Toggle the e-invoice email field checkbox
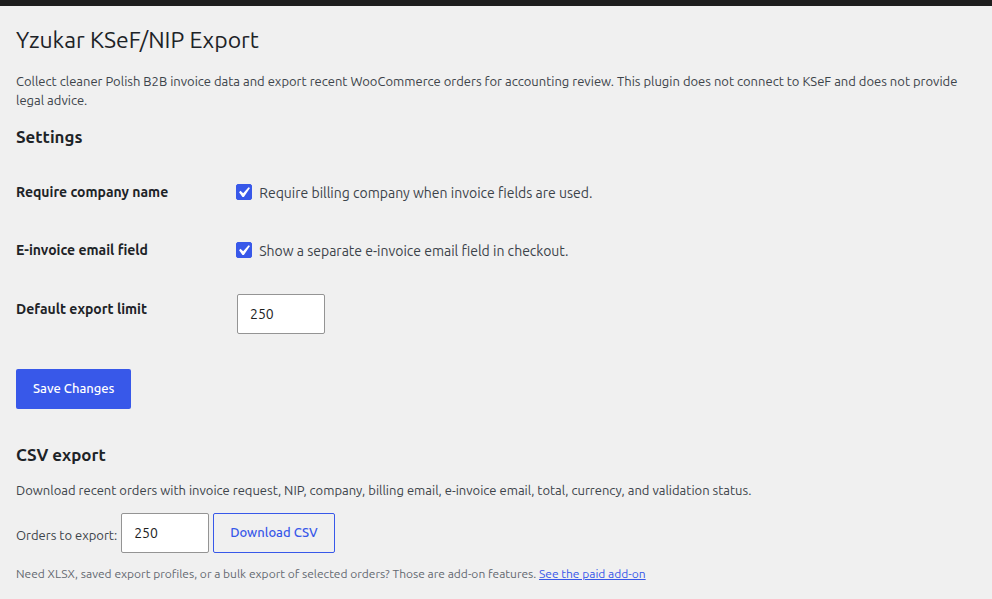 tap(244, 250)
